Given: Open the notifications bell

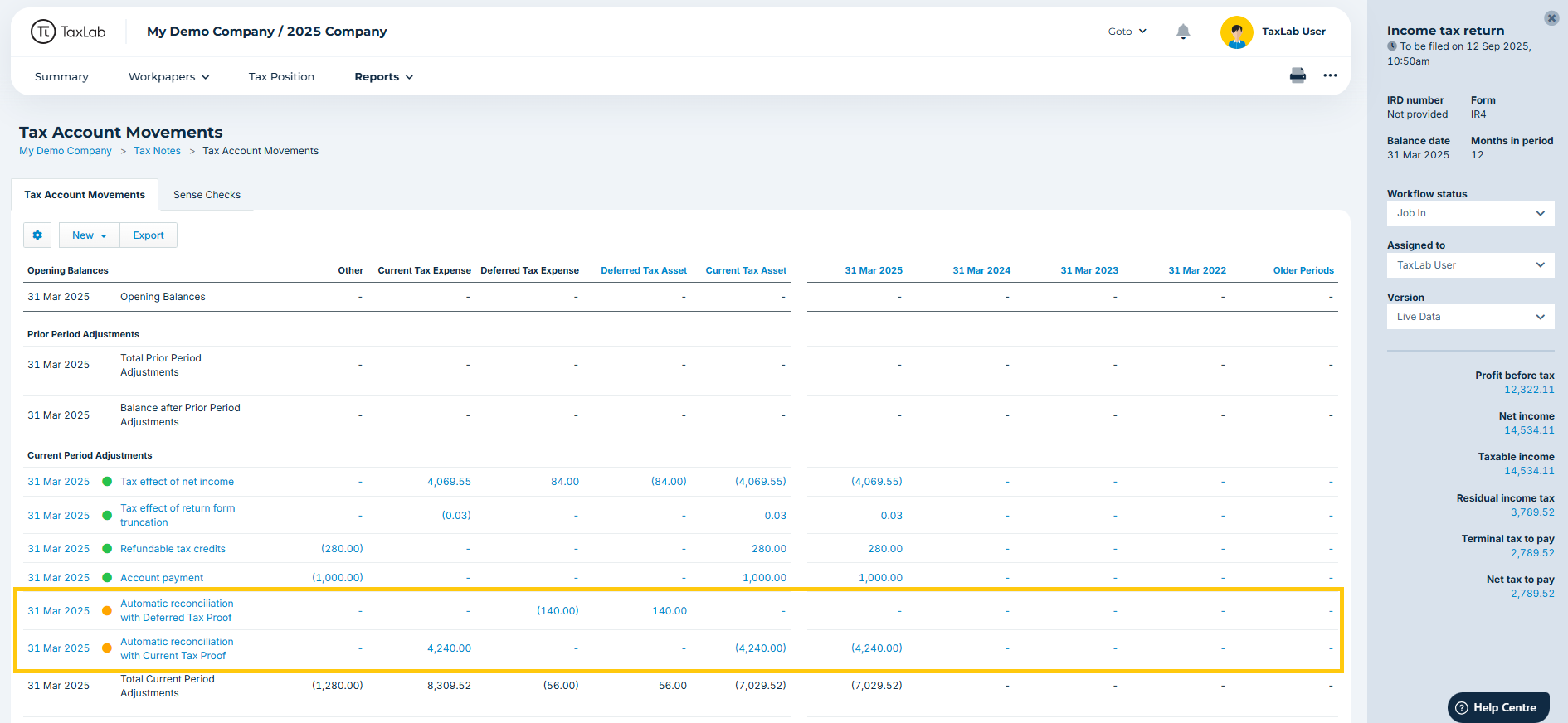Looking at the screenshot, I should tap(1183, 32).
